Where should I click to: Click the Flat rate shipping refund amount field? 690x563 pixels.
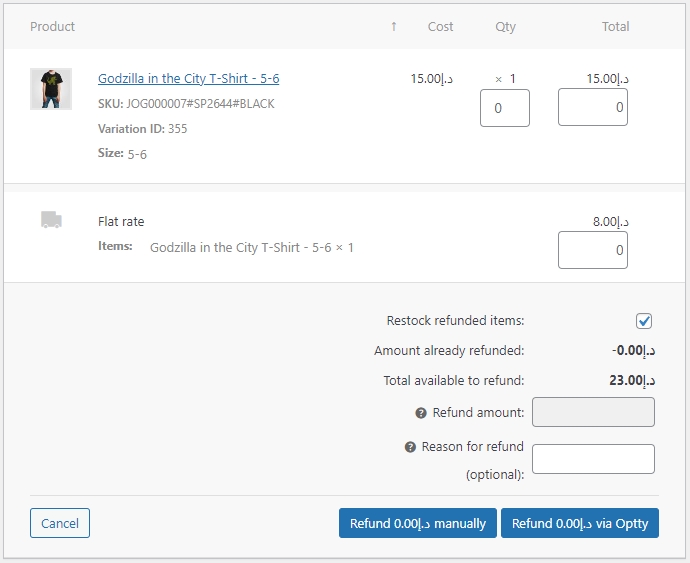592,250
